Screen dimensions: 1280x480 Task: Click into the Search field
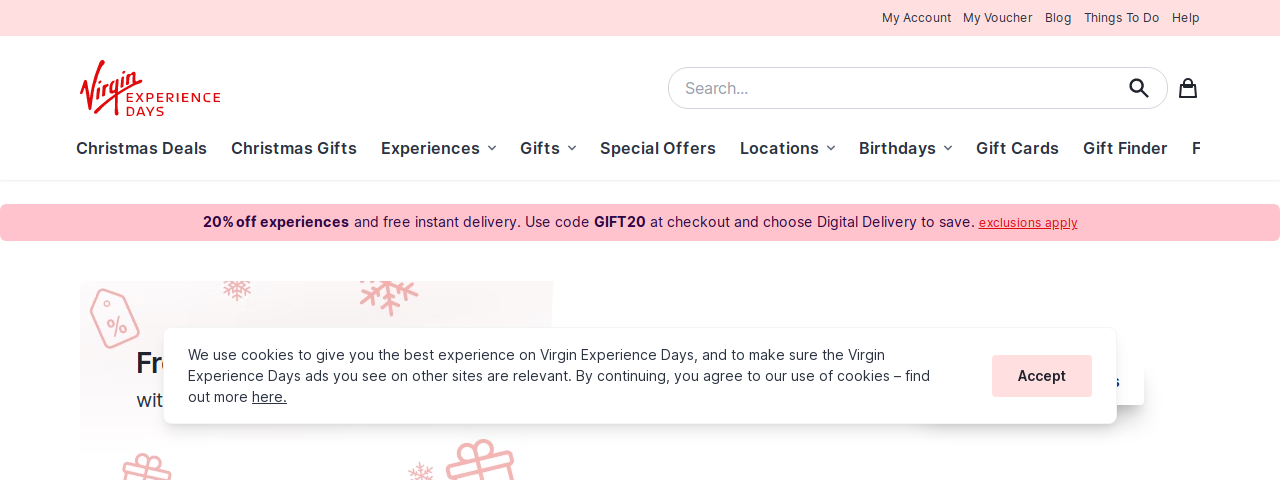pyautogui.click(x=900, y=88)
